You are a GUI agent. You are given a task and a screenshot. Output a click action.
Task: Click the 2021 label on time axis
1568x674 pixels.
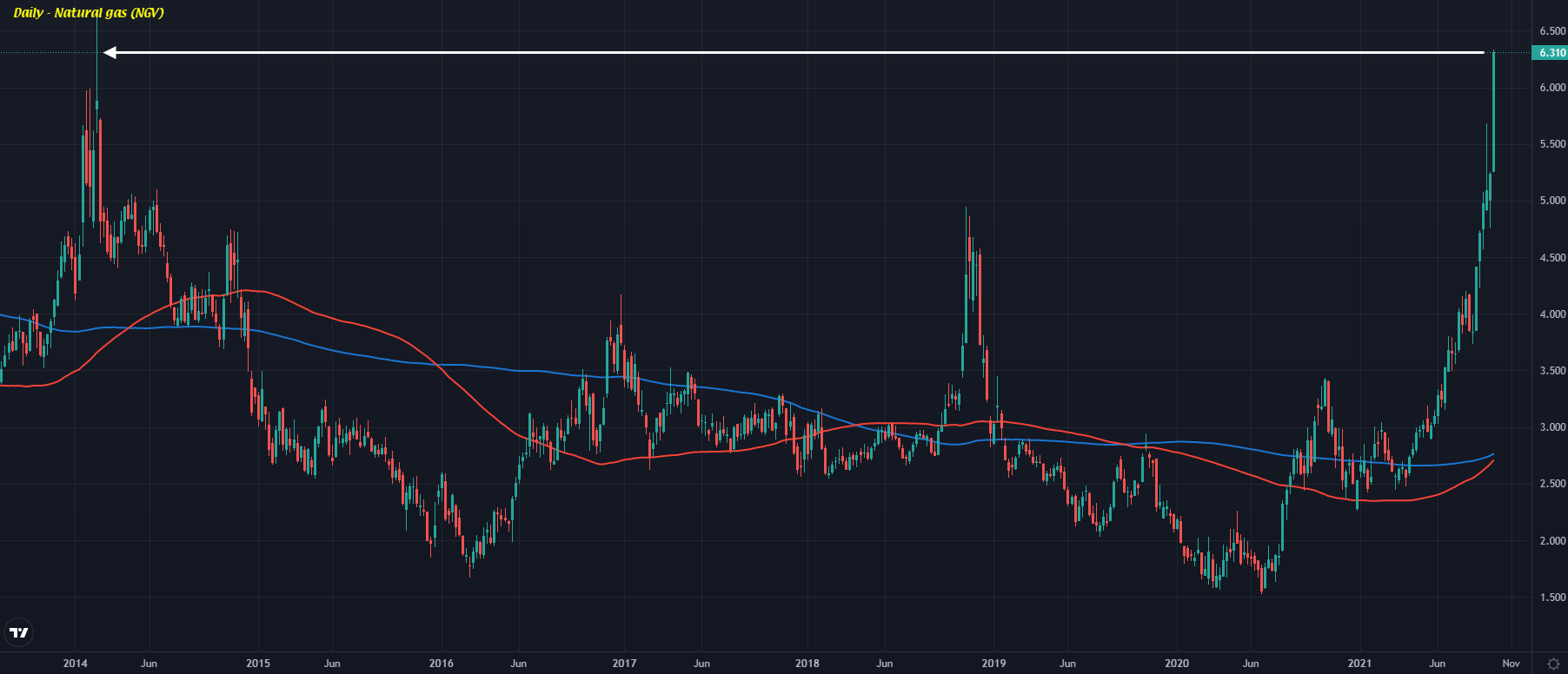(1359, 664)
